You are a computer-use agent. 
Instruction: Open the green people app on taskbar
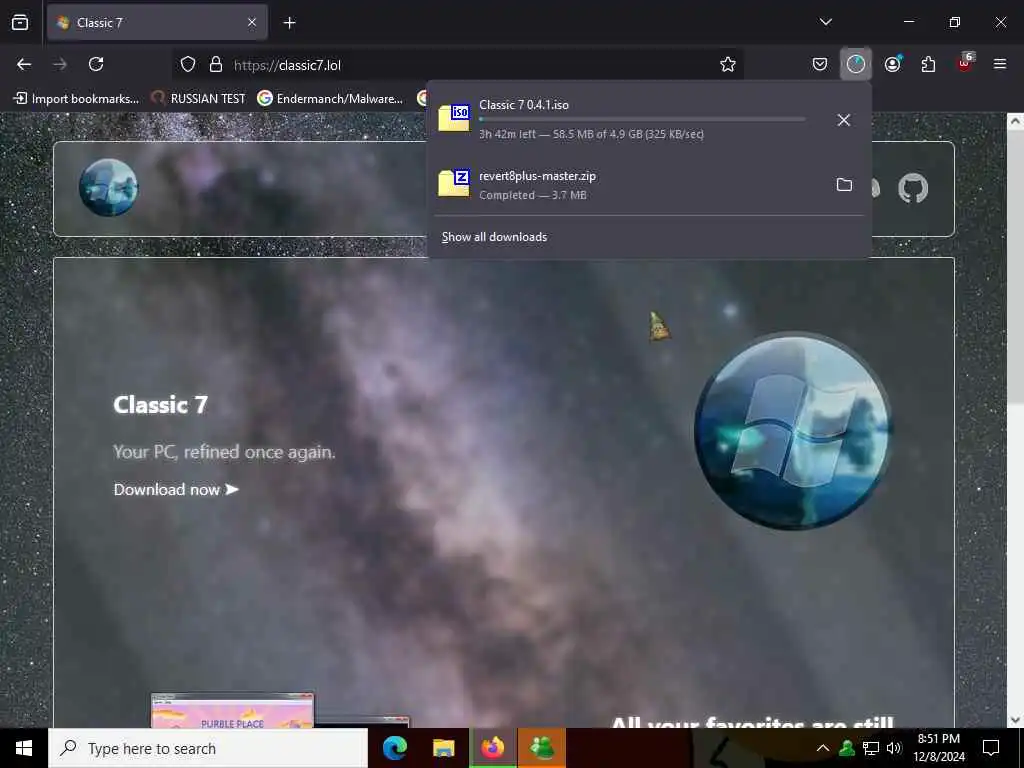(542, 748)
